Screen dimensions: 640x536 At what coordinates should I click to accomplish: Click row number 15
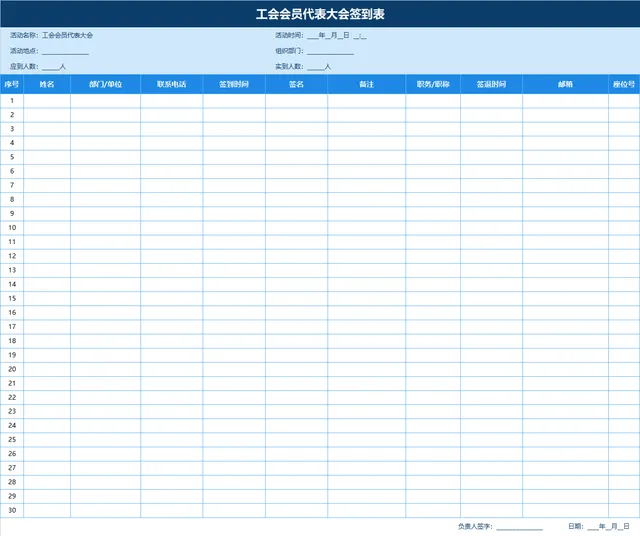pyautogui.click(x=12, y=298)
